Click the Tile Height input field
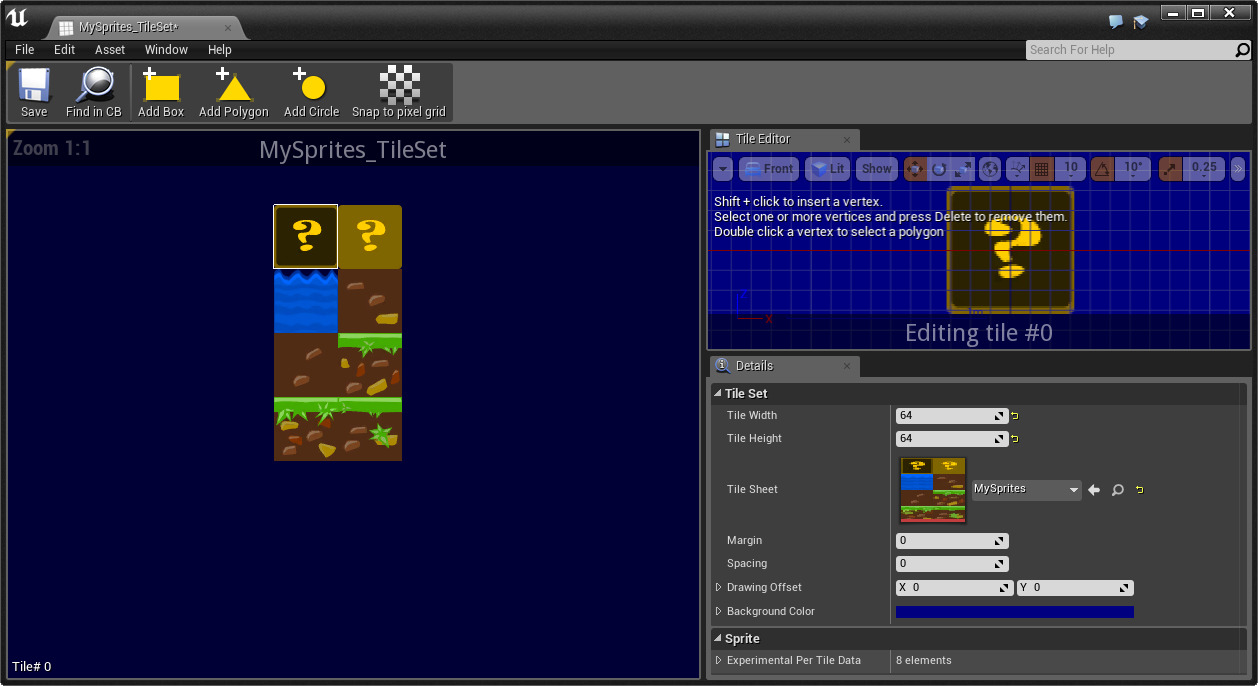 tap(951, 439)
